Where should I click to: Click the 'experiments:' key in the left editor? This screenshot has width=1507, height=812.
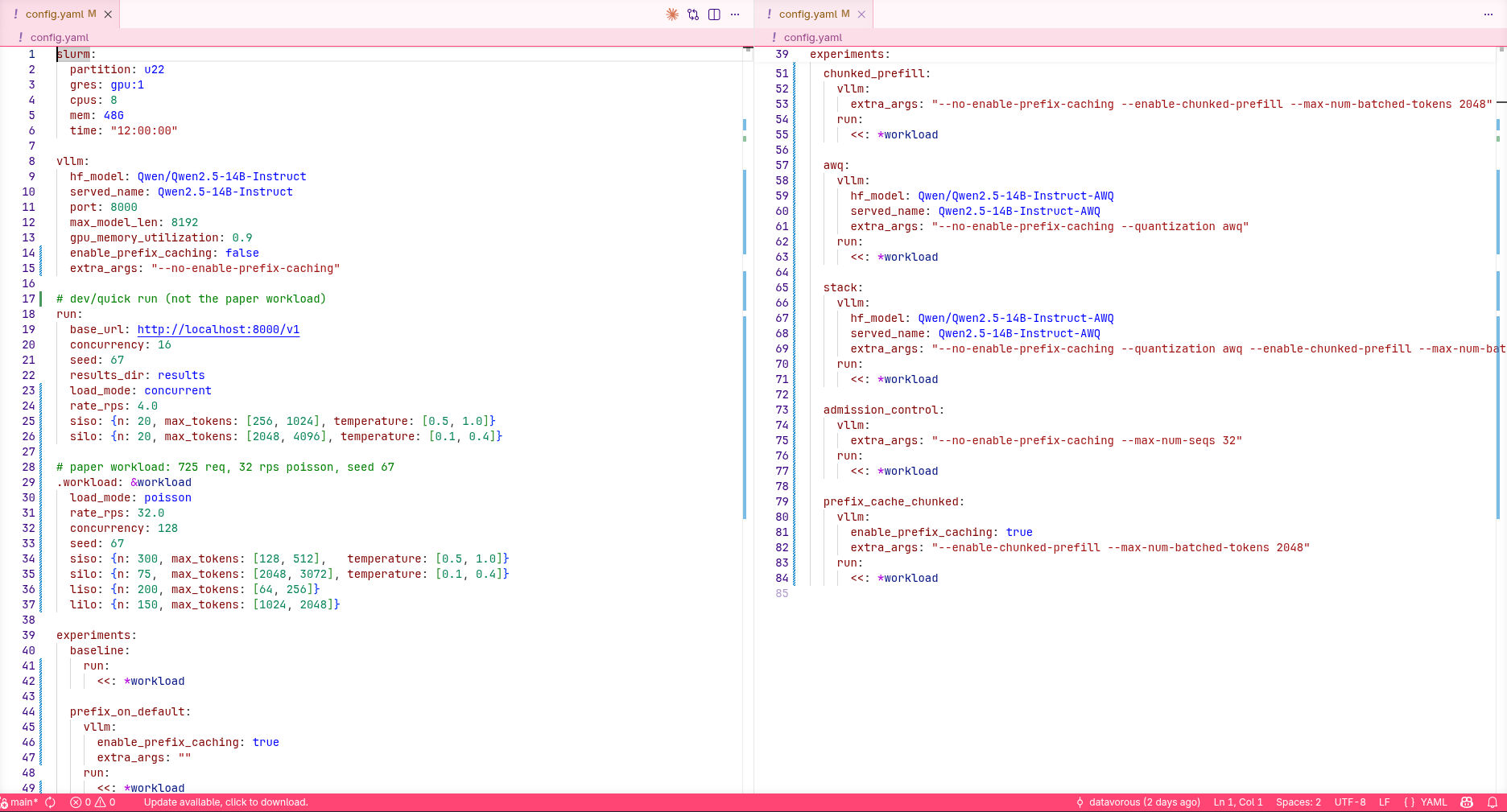point(97,635)
